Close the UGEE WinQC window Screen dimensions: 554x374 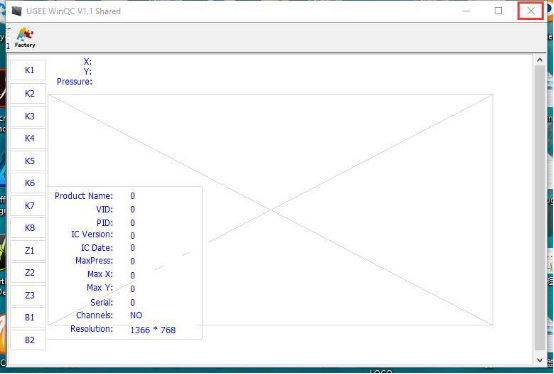(x=530, y=11)
